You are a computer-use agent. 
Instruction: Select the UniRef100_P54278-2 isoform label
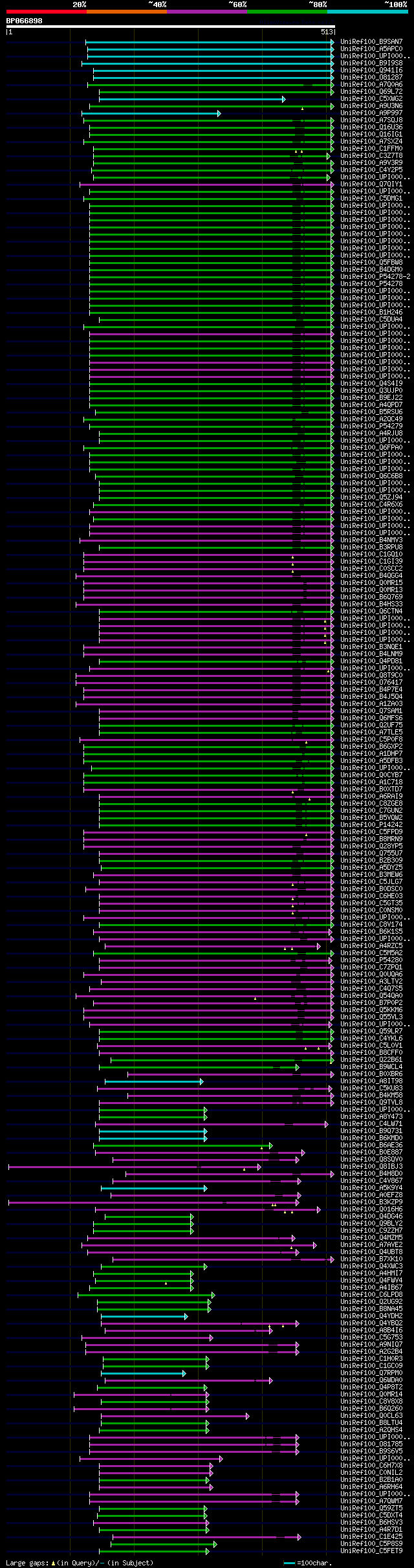(375, 277)
